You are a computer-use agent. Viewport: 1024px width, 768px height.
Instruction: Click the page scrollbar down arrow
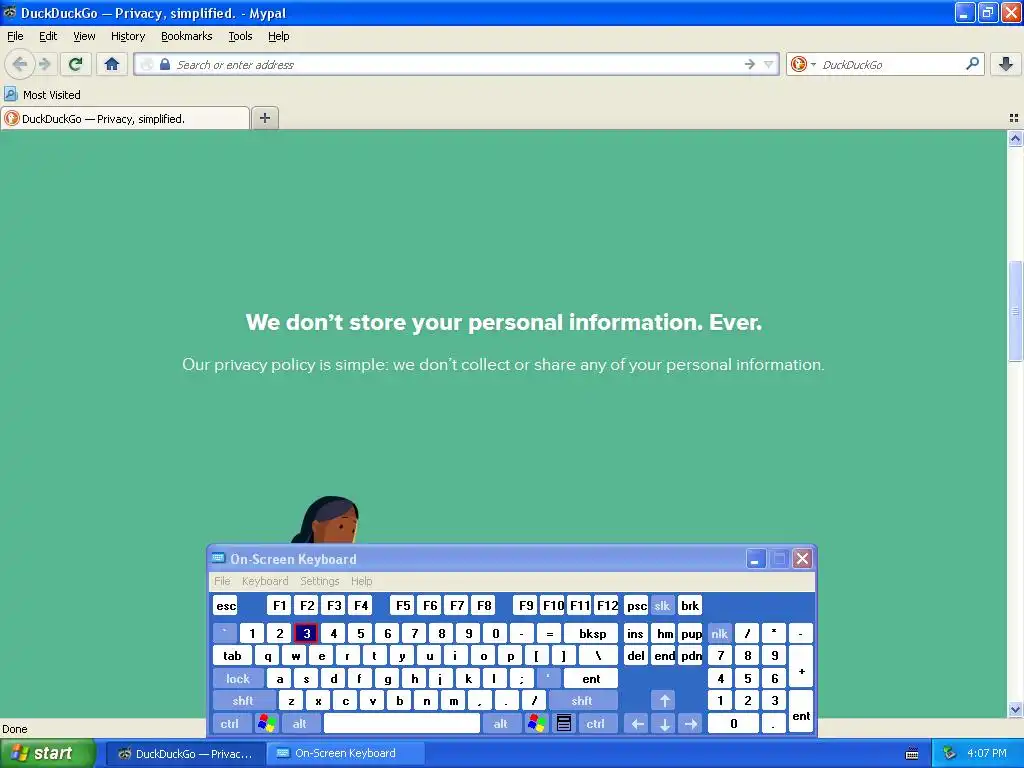(1015, 709)
